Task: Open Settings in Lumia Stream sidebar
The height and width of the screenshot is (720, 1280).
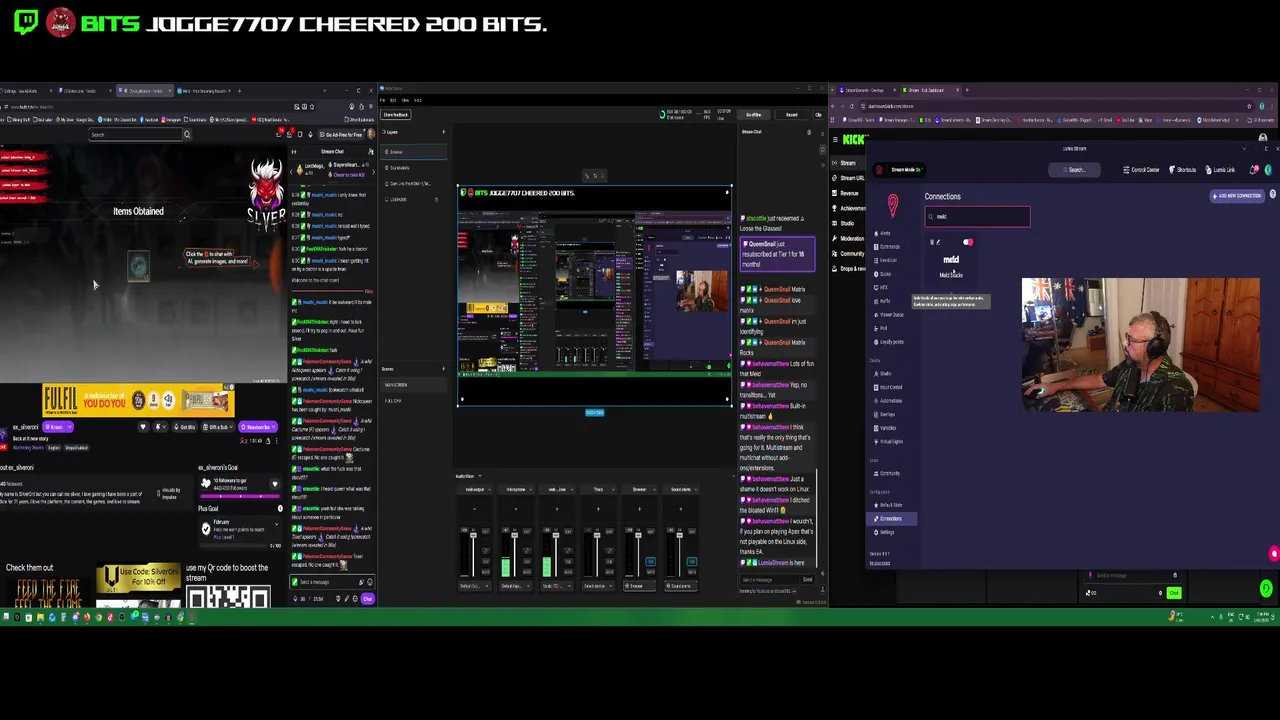Action: pos(886,532)
